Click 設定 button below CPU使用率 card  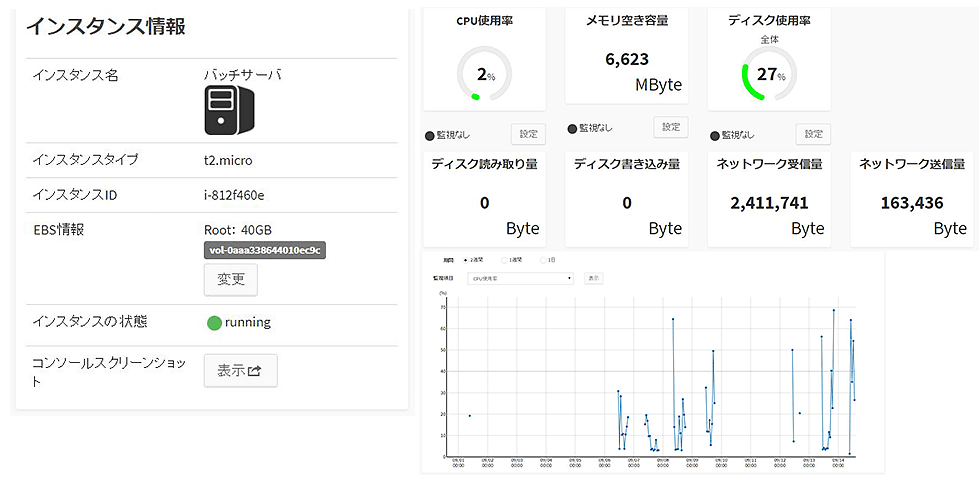tap(528, 134)
